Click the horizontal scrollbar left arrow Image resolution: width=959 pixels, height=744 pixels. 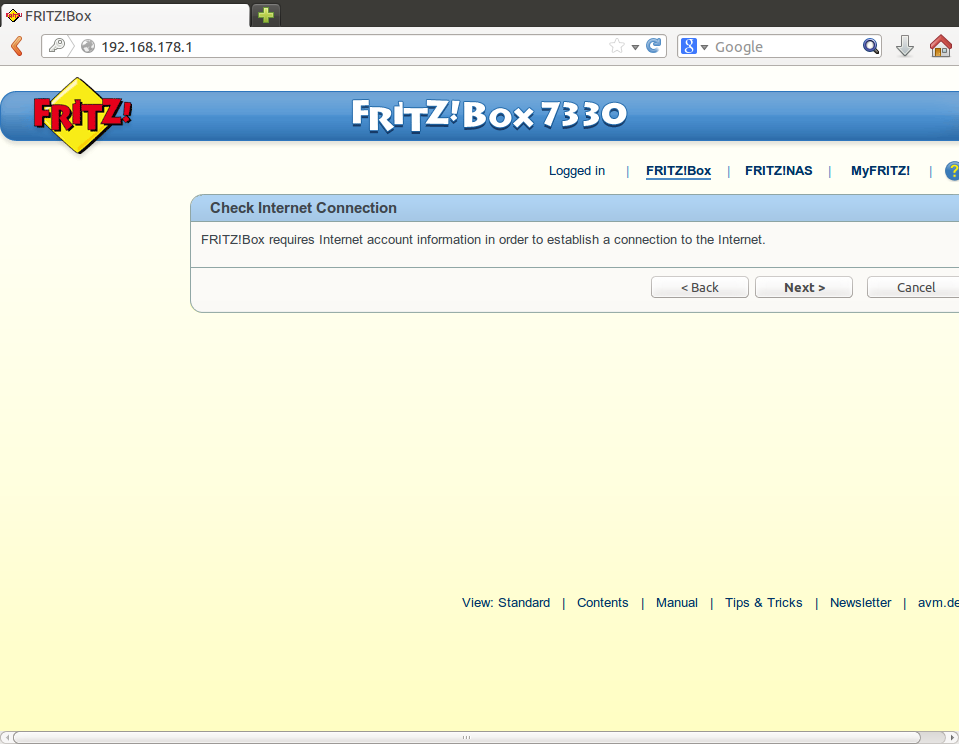pyautogui.click(x=6, y=737)
